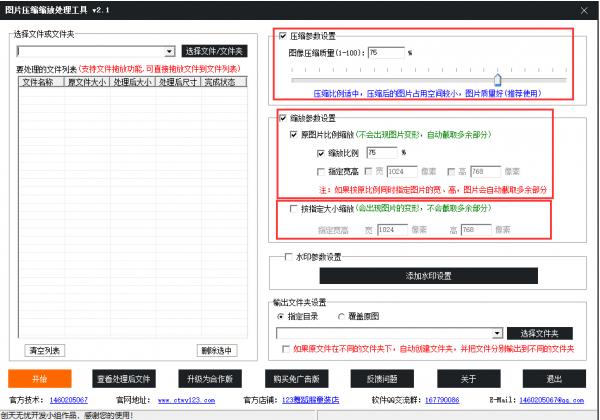The width and height of the screenshot is (600, 420).
Task: Click the 退出 button
Action: pos(554,379)
